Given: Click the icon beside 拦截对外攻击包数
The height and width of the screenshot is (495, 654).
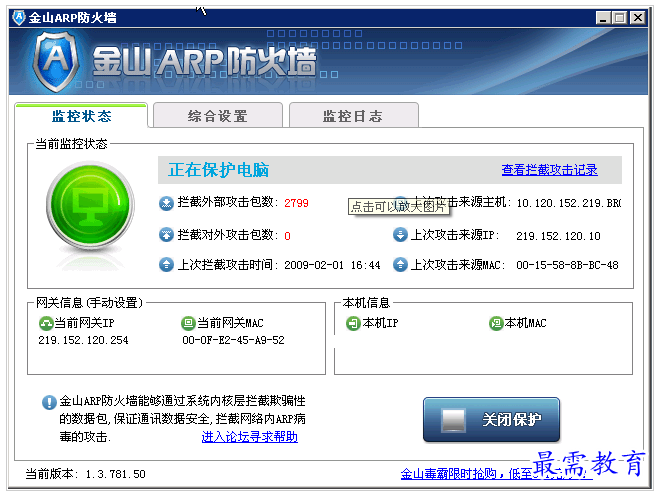Looking at the screenshot, I should tap(166, 235).
